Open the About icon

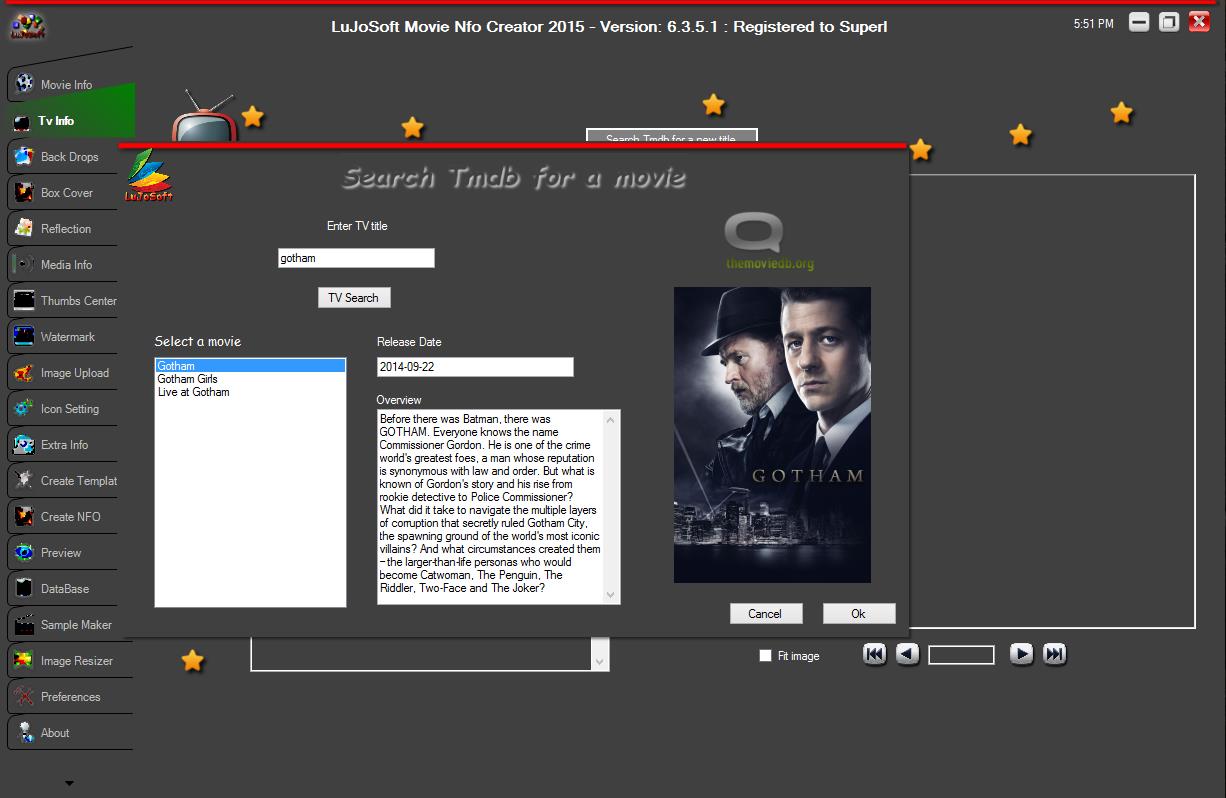tap(24, 732)
